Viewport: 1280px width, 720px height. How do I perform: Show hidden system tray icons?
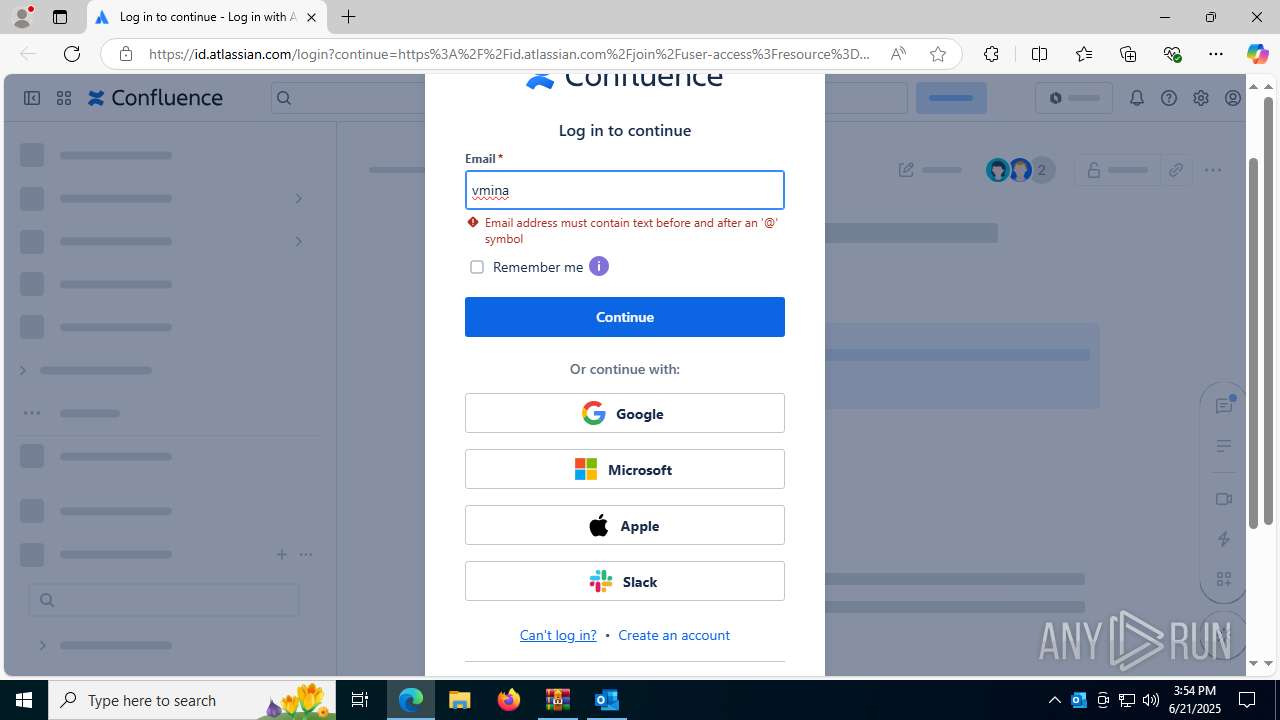1054,700
